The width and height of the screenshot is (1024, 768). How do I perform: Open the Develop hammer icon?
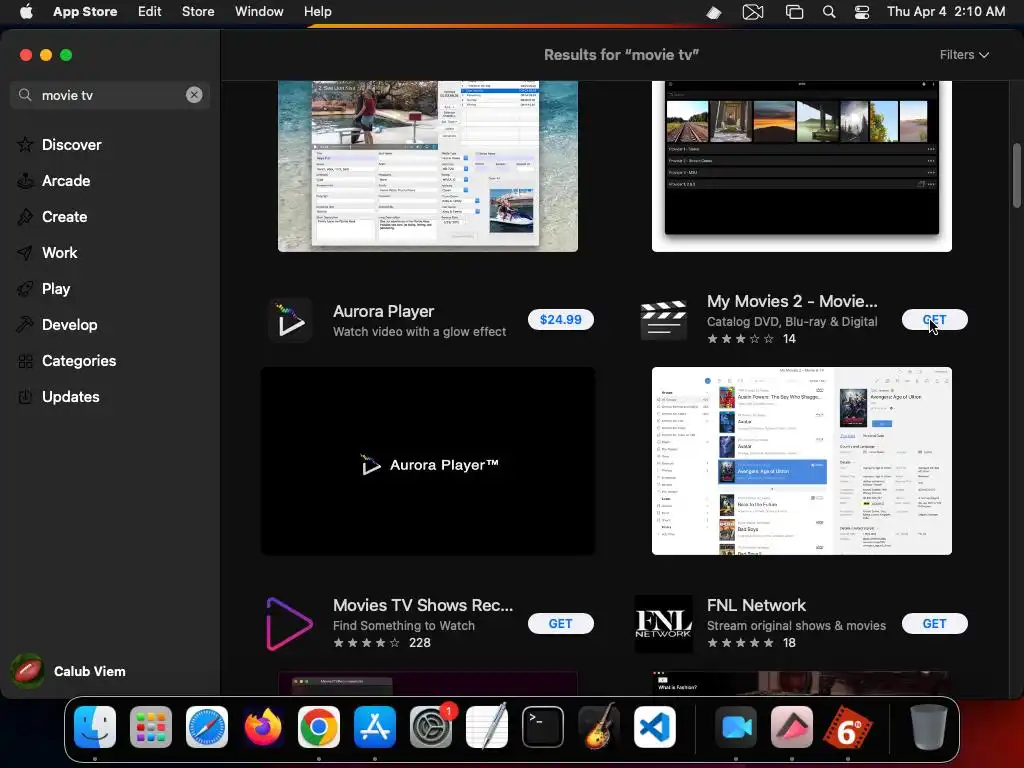pyautogui.click(x=25, y=325)
